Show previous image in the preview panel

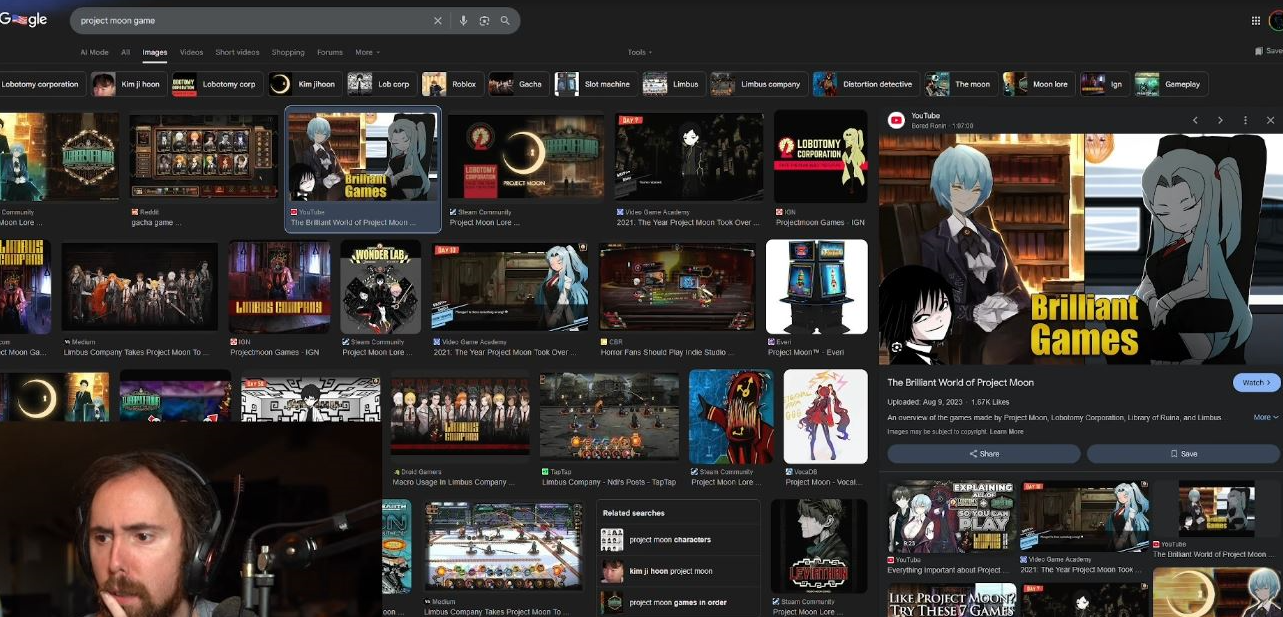1195,120
